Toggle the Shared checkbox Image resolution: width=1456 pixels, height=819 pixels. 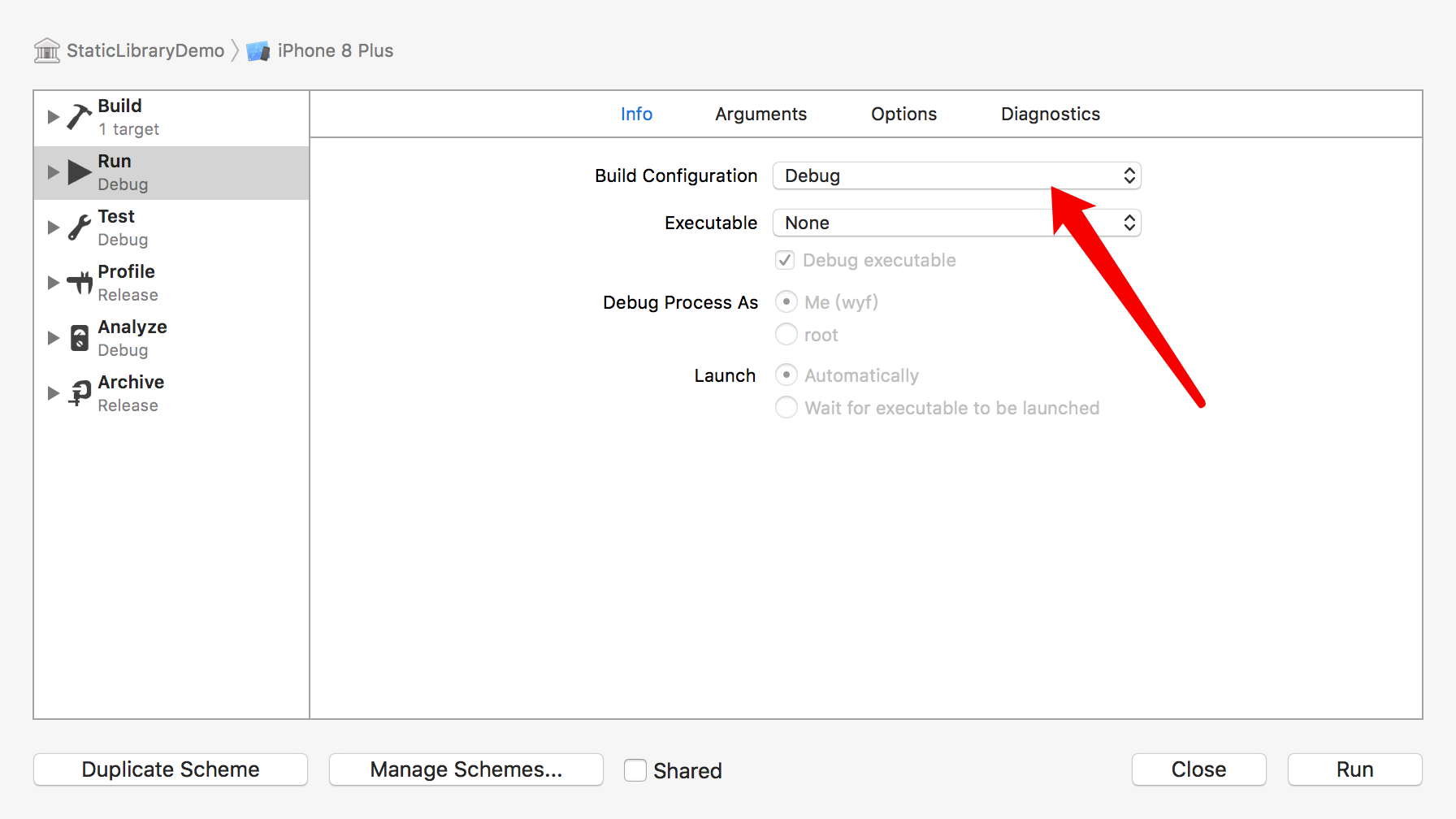(x=635, y=770)
